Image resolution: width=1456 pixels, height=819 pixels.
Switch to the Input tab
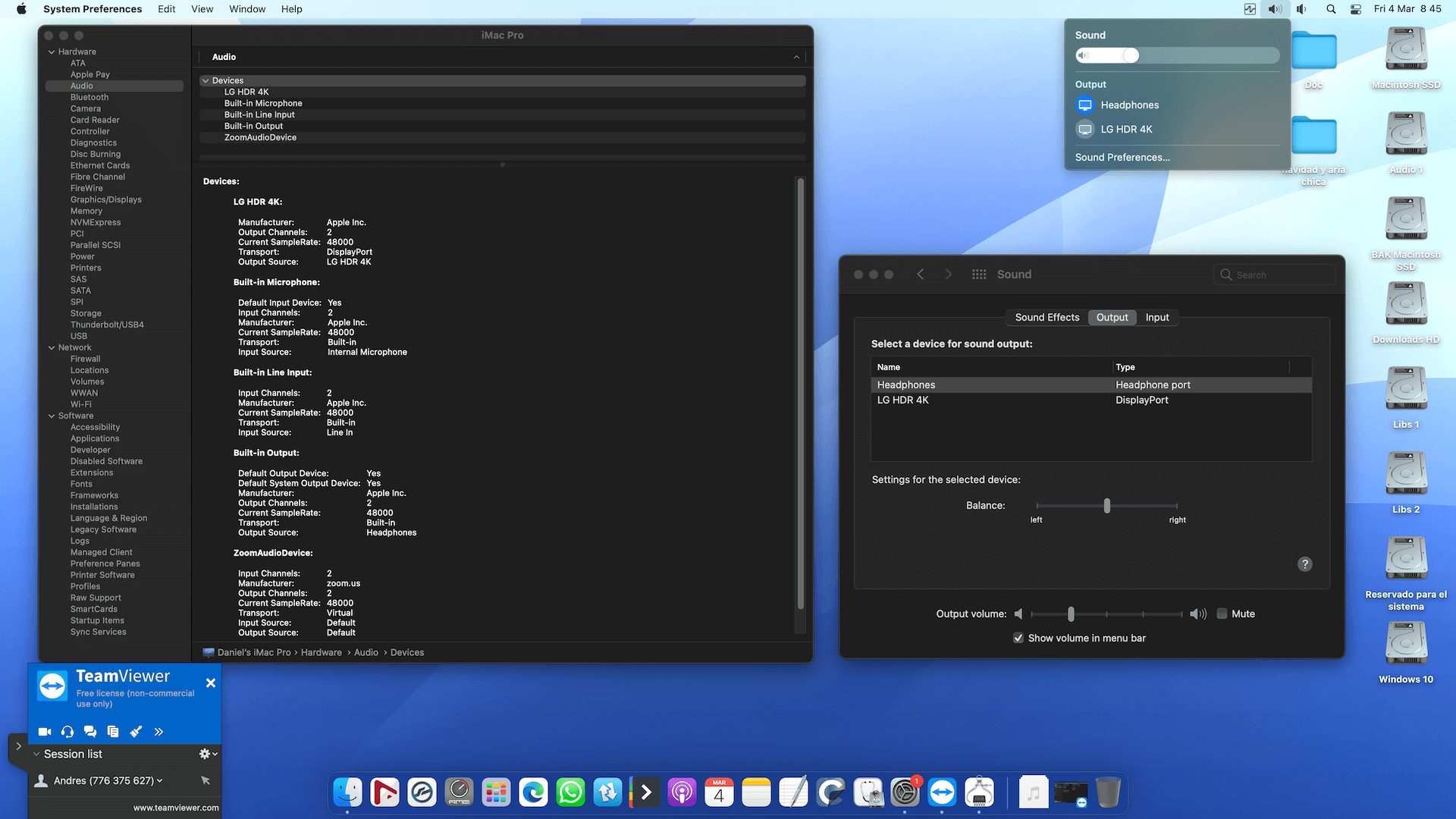pyautogui.click(x=1157, y=318)
